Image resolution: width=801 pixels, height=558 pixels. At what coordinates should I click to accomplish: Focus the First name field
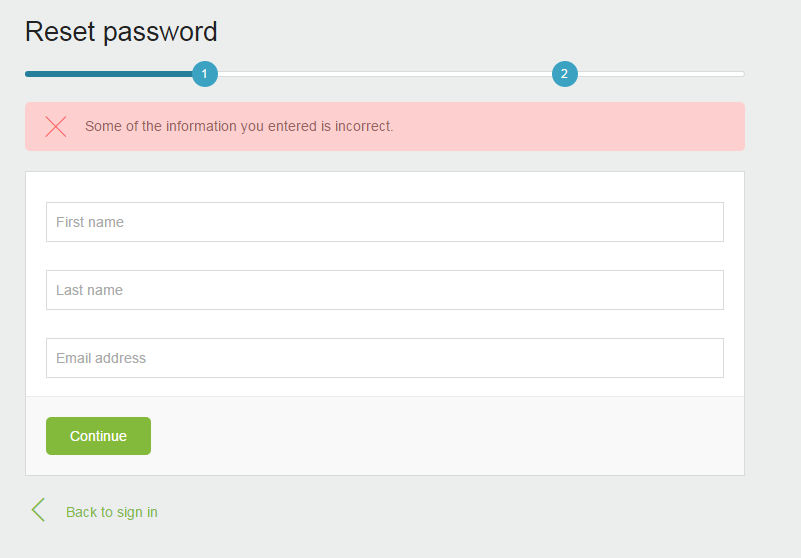[384, 222]
